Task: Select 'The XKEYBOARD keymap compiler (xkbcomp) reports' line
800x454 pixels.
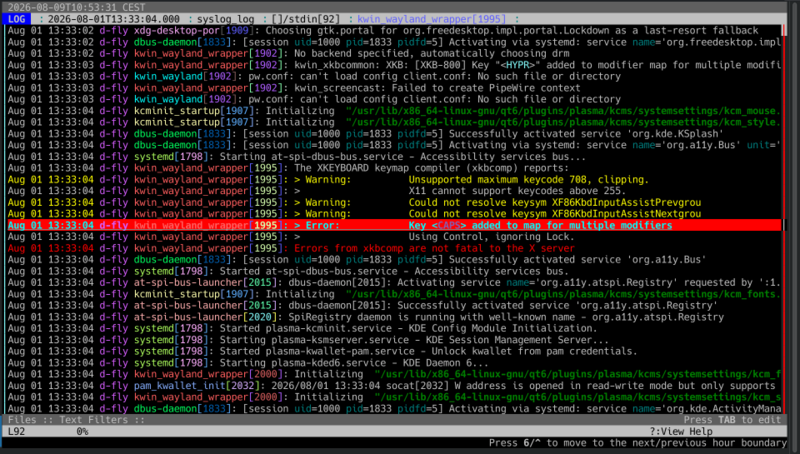Action: click(394, 168)
